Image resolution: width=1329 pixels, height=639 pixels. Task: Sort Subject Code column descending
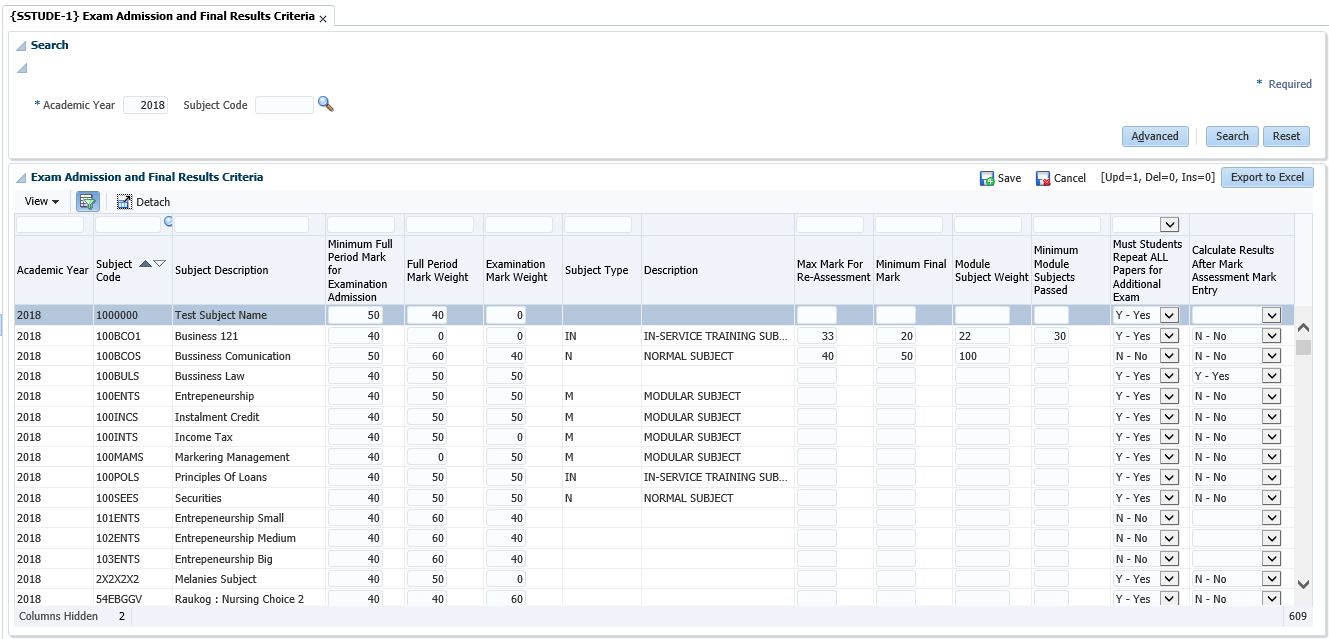(158, 264)
